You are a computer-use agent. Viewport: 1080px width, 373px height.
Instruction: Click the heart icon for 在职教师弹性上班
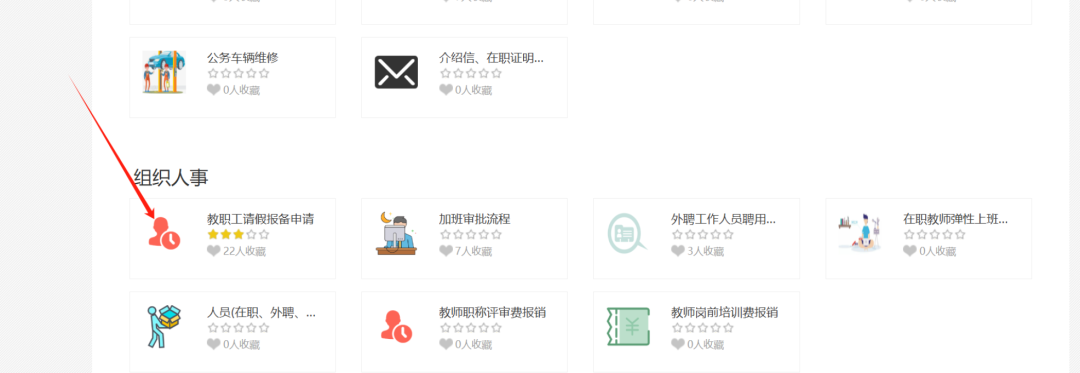tap(910, 251)
